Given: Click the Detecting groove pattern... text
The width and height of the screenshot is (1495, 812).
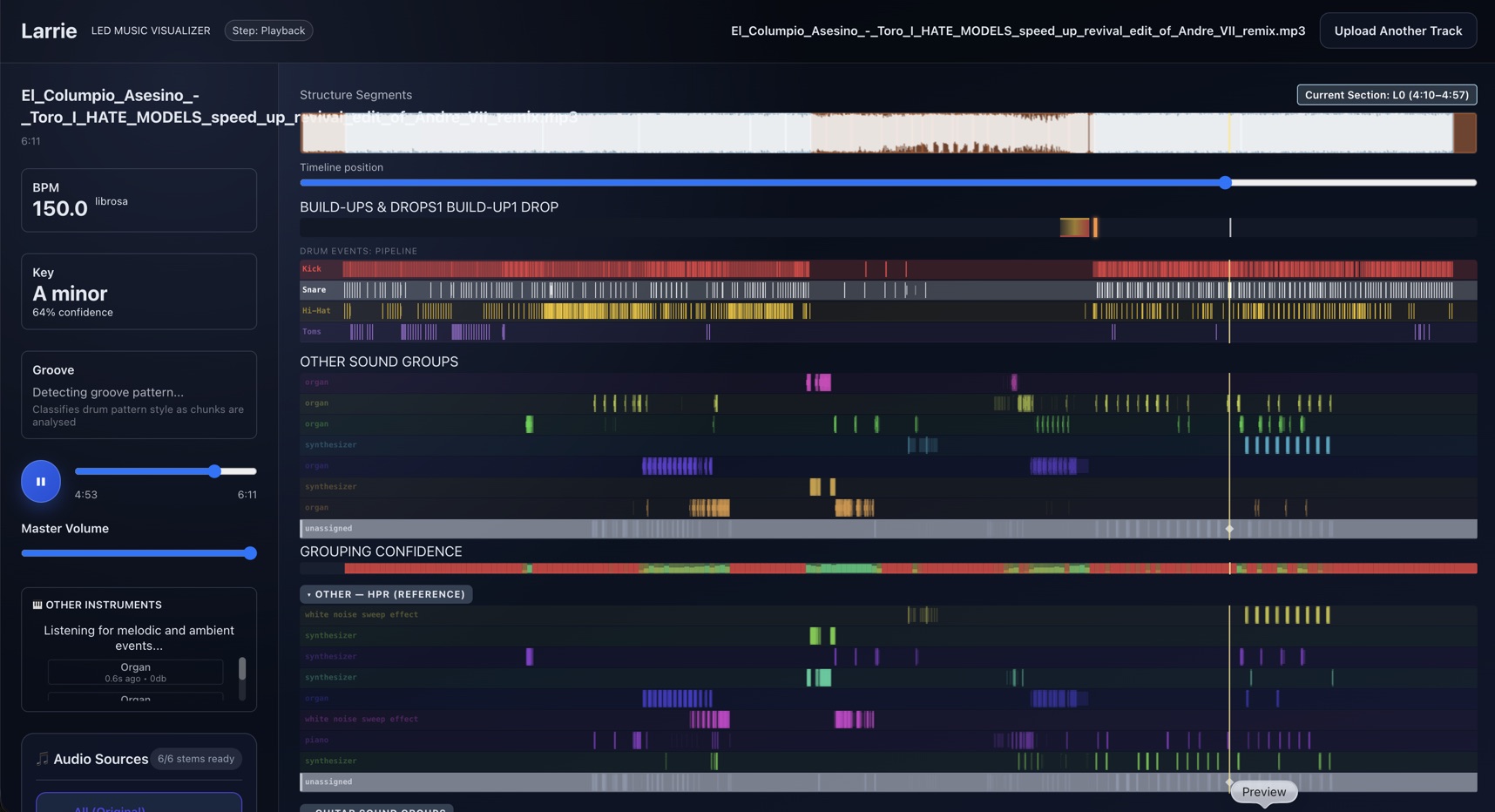Looking at the screenshot, I should coord(108,392).
